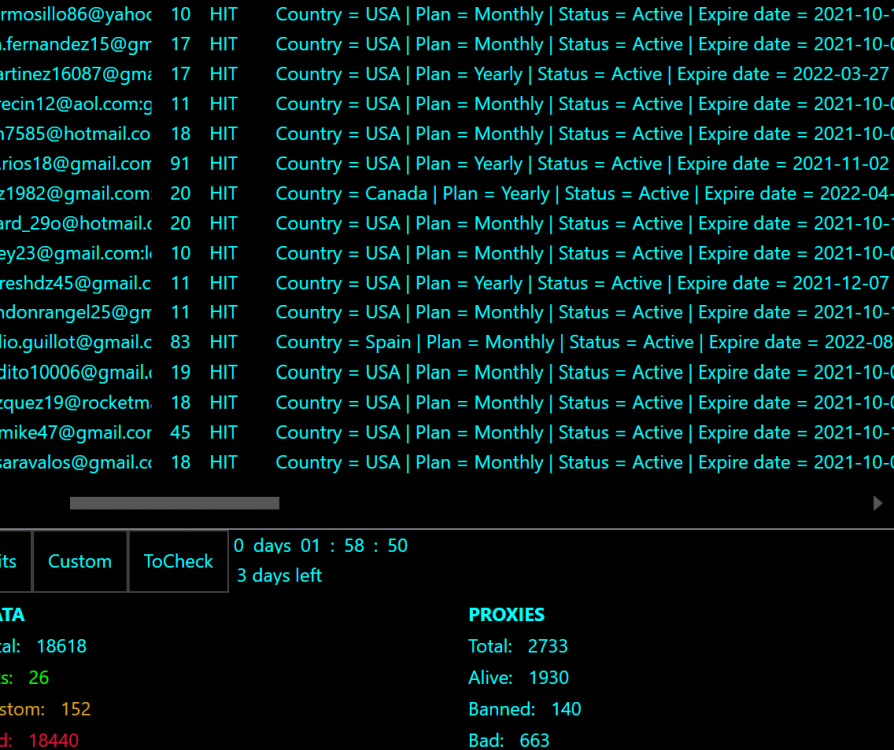The height and width of the screenshot is (750, 894).
Task: Click the horizontal scrollbar under the results list
Action: pyautogui.click(x=175, y=503)
